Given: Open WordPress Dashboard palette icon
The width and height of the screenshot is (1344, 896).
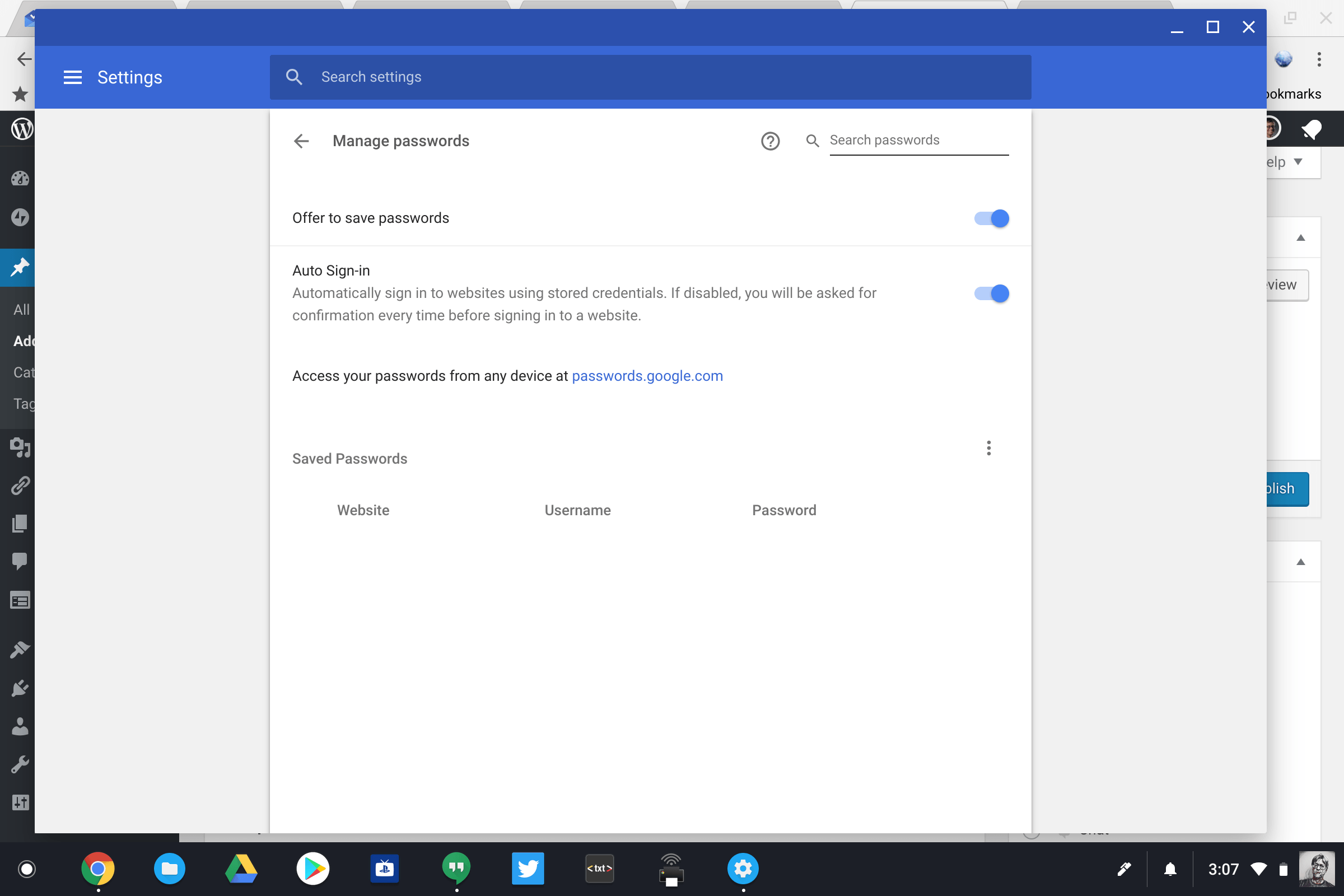Looking at the screenshot, I should 20,178.
